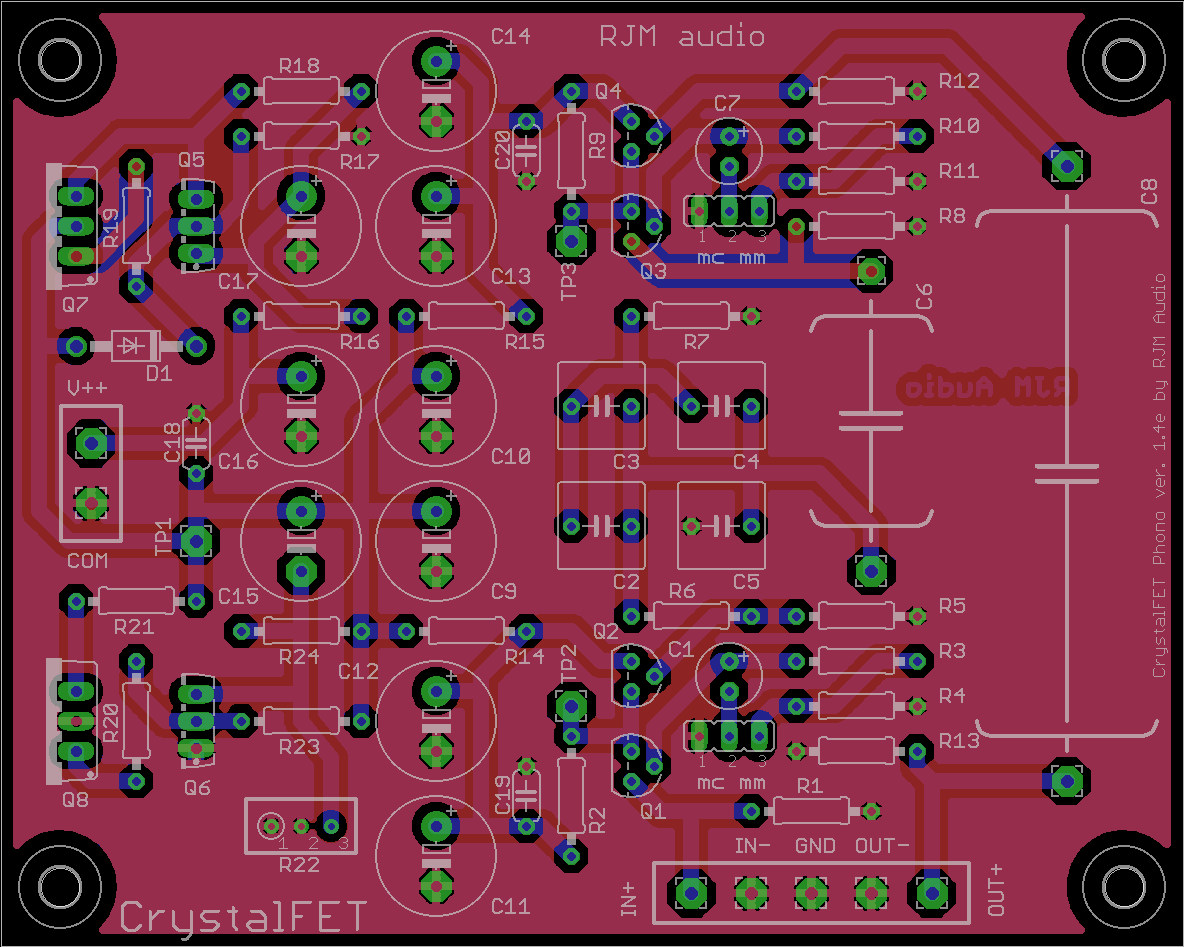Select the C7 label
The width and height of the screenshot is (1184, 947).
(x=726, y=103)
